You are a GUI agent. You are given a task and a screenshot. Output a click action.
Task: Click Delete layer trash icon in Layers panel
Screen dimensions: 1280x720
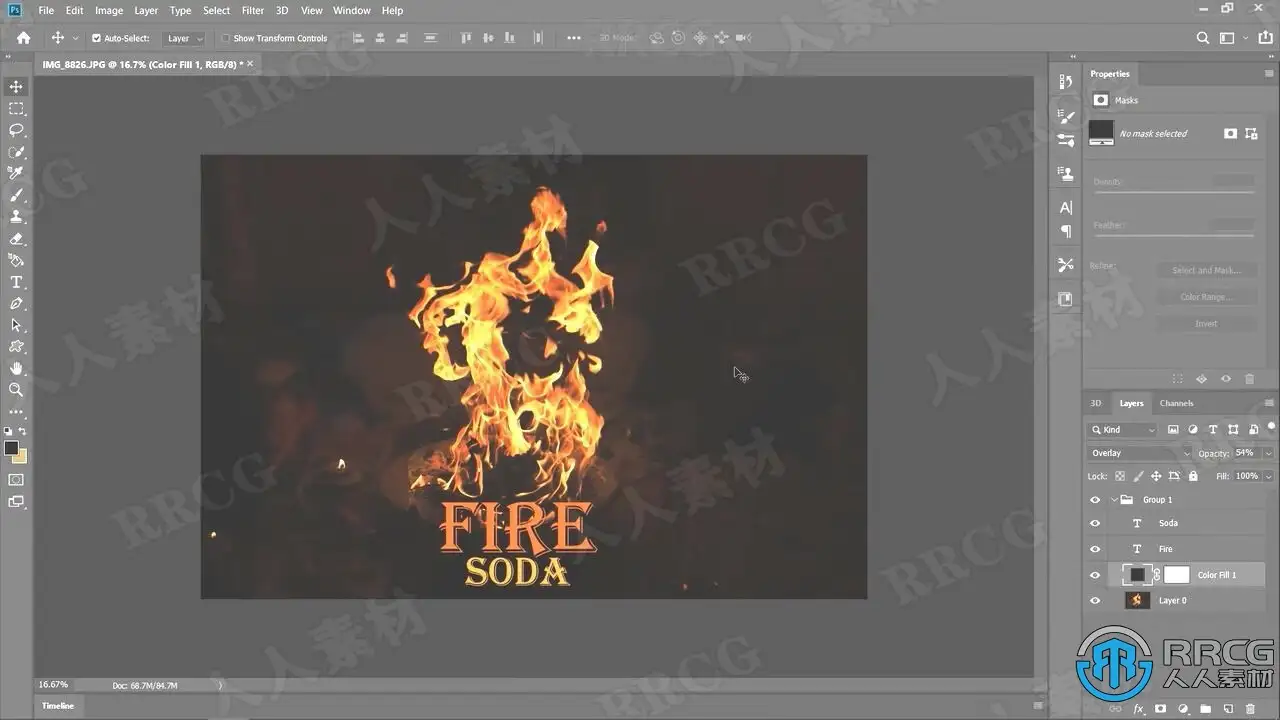click(1250, 709)
